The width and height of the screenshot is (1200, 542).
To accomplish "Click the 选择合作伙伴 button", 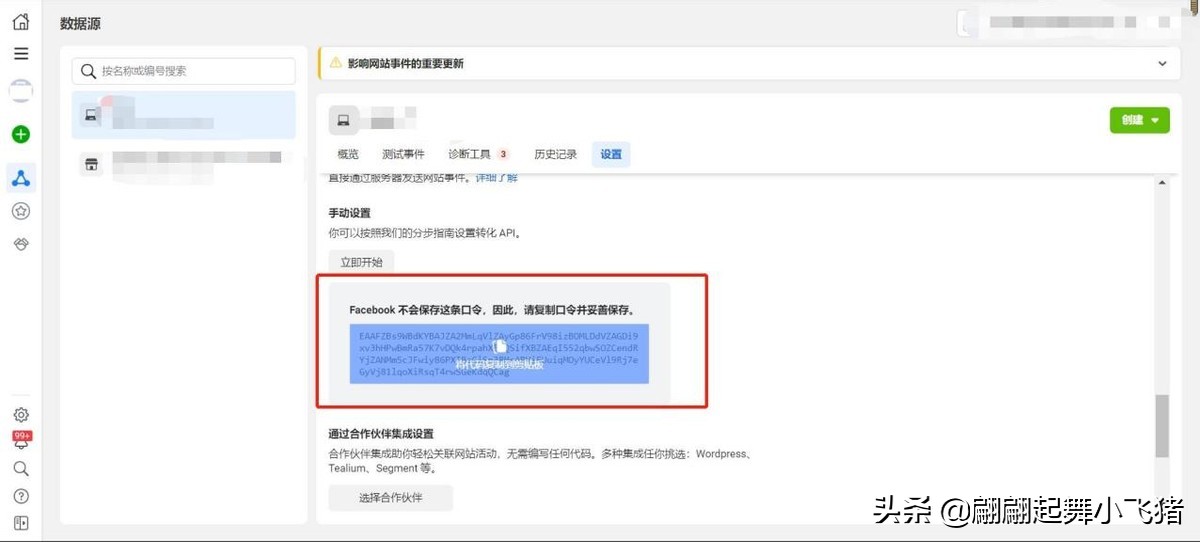I will coord(390,498).
